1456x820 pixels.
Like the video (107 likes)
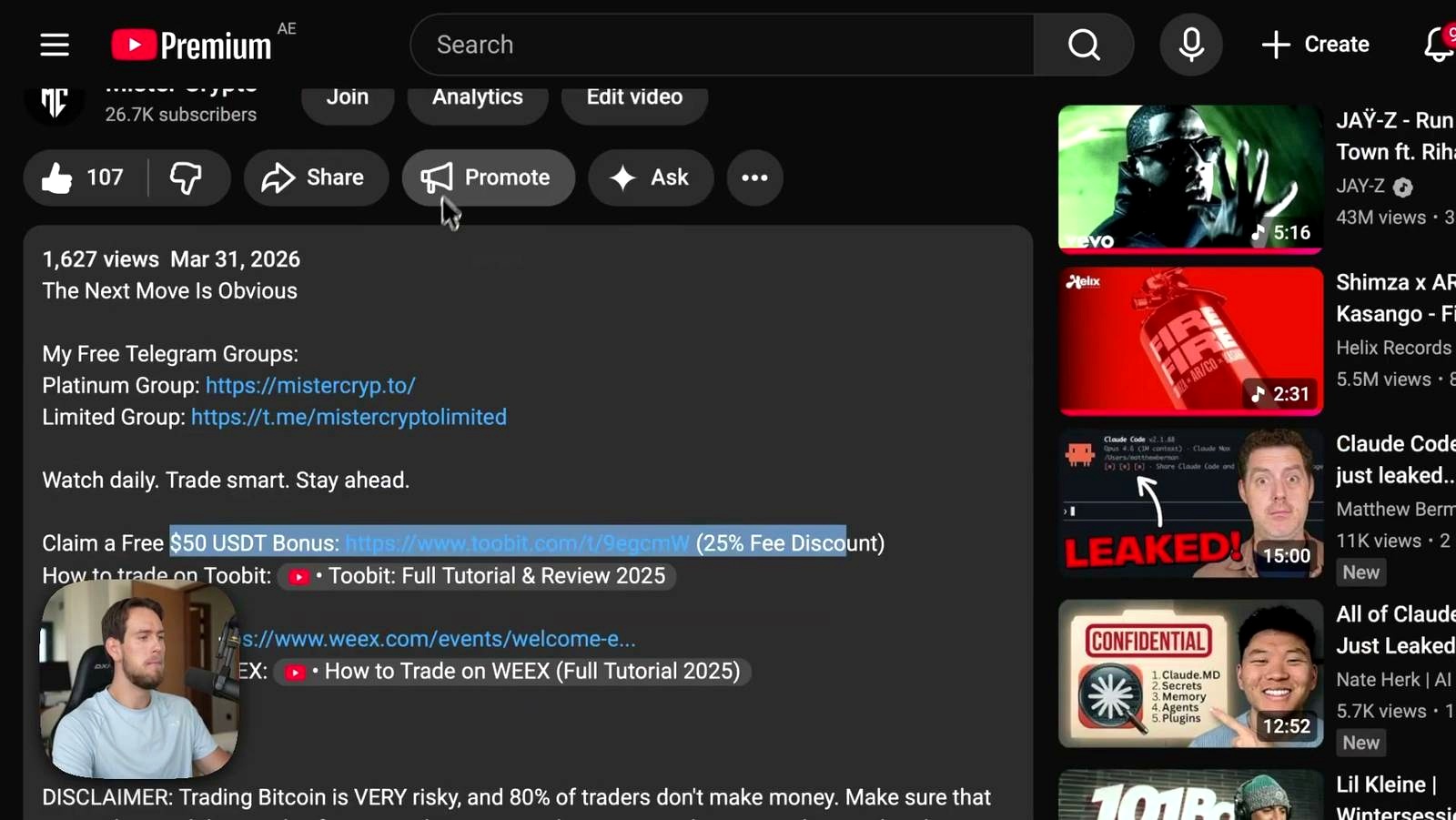[x=84, y=177]
